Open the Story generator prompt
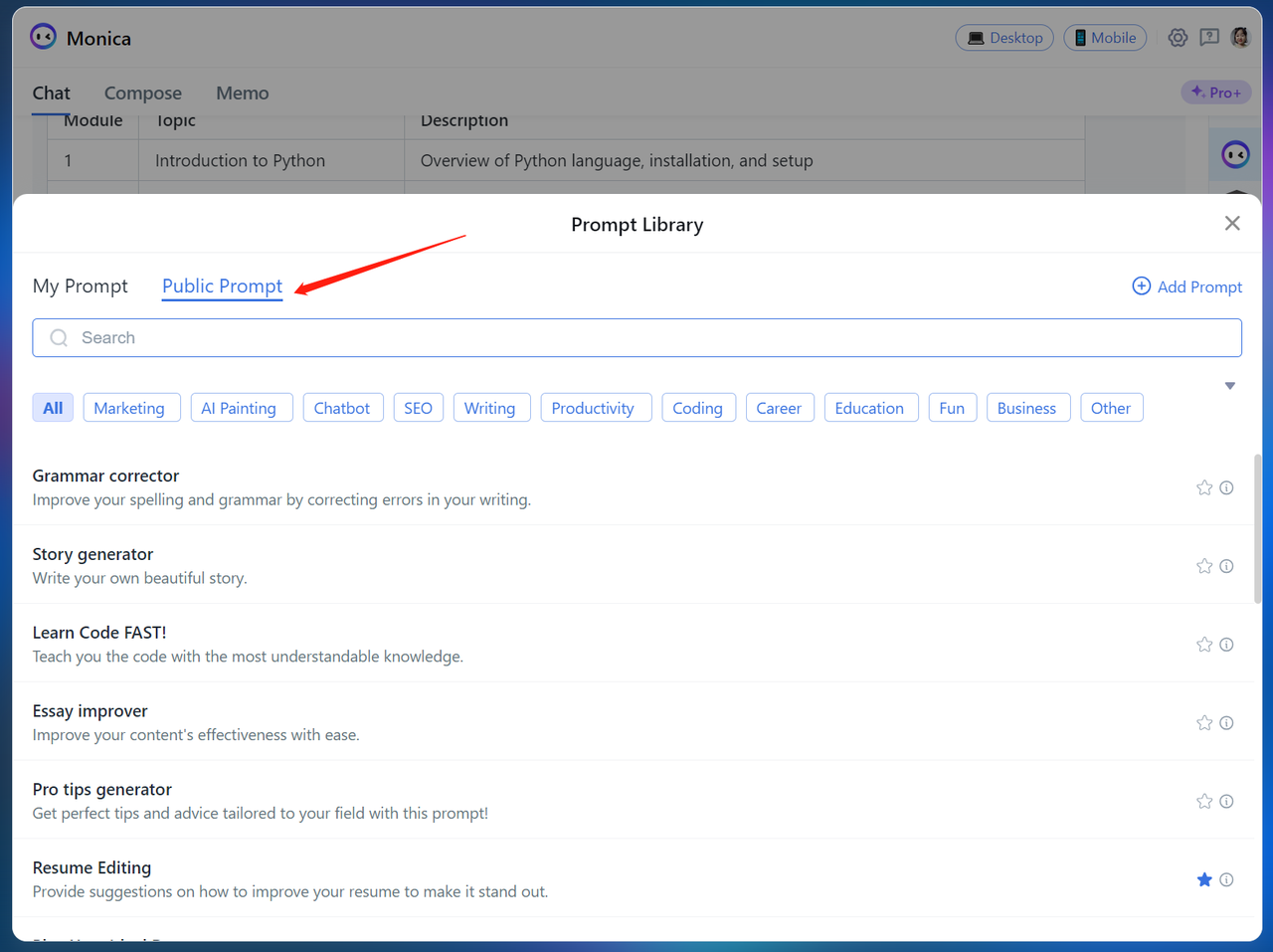 (x=632, y=565)
